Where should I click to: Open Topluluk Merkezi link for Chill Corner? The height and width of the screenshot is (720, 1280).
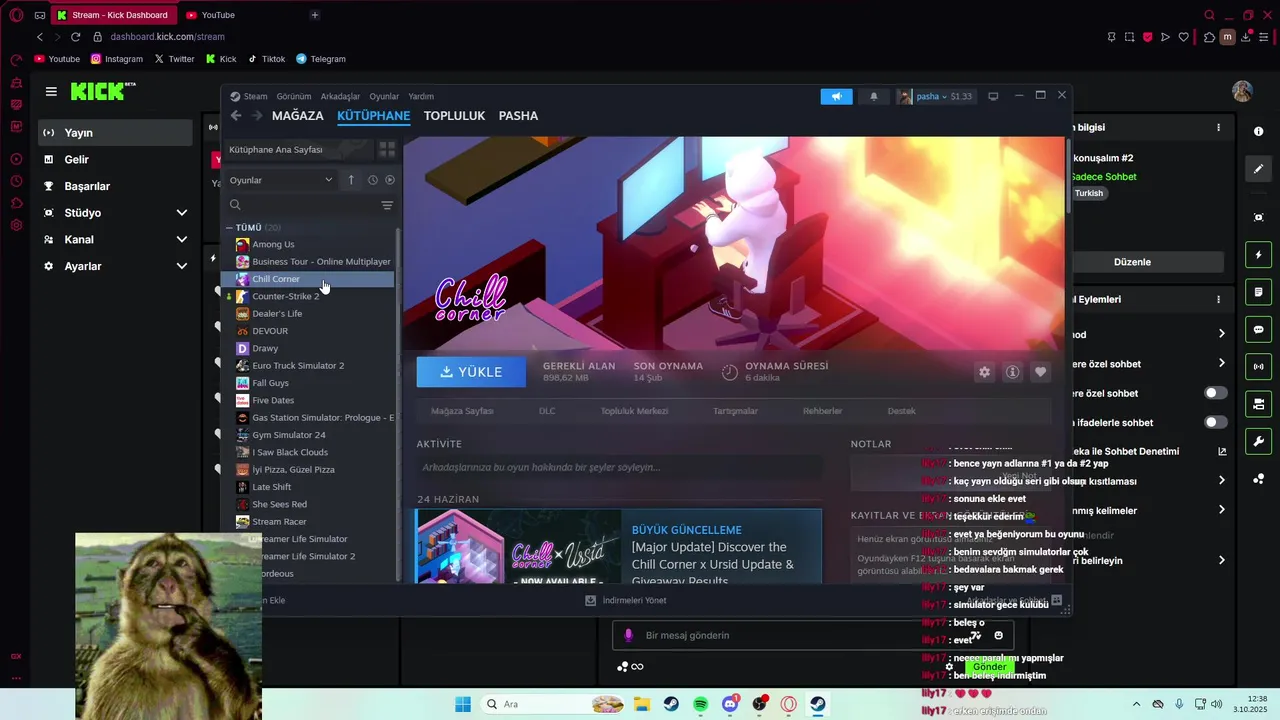click(x=634, y=411)
